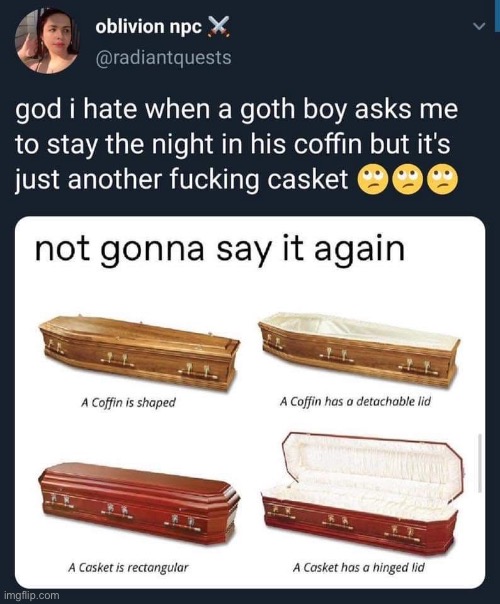Click the caption 'A Coffin is shaped'
Image resolution: width=500 pixels, height=604 pixels.
128,403
